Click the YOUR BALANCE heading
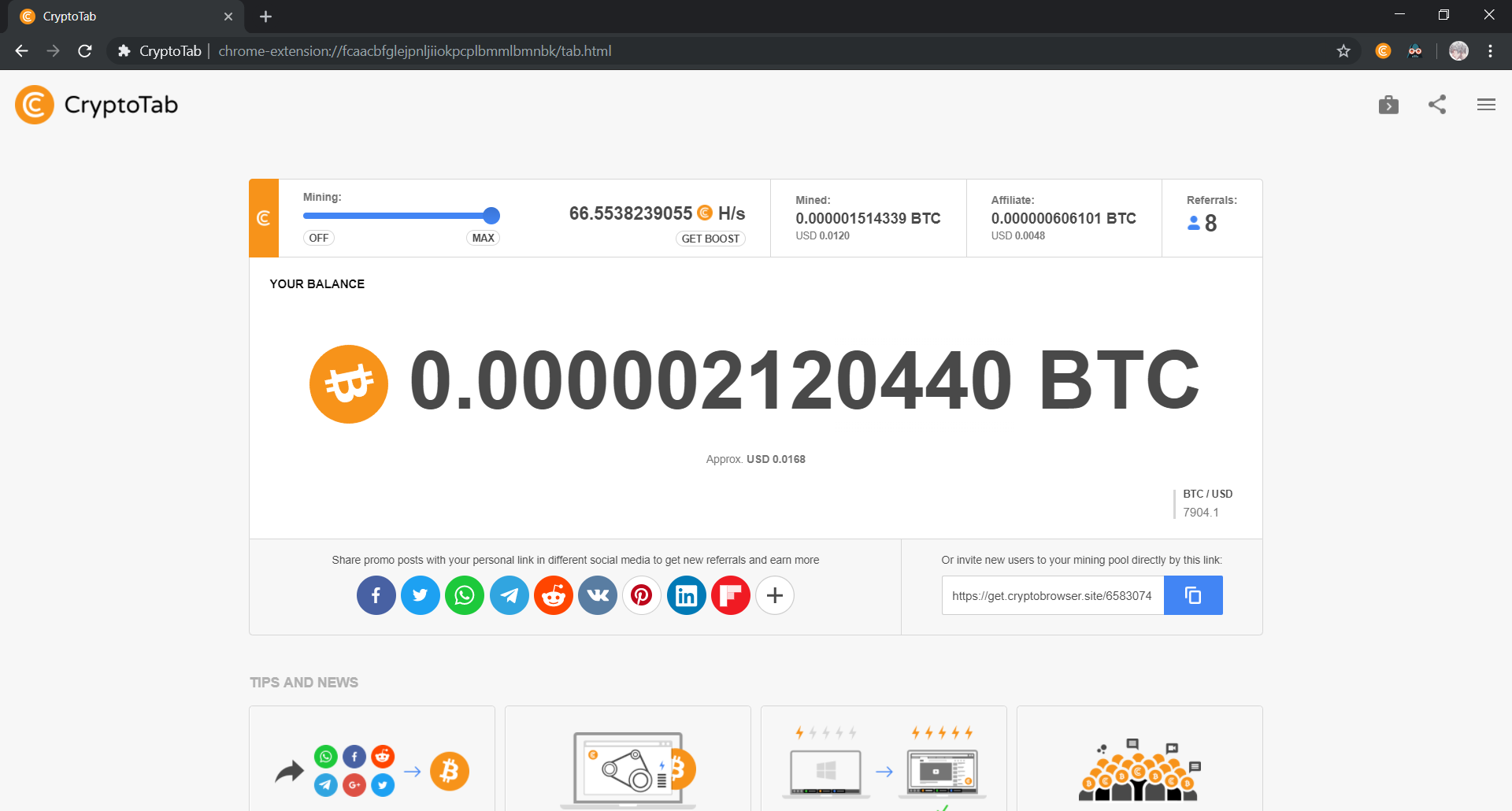Viewport: 1512px width, 811px height. point(317,284)
